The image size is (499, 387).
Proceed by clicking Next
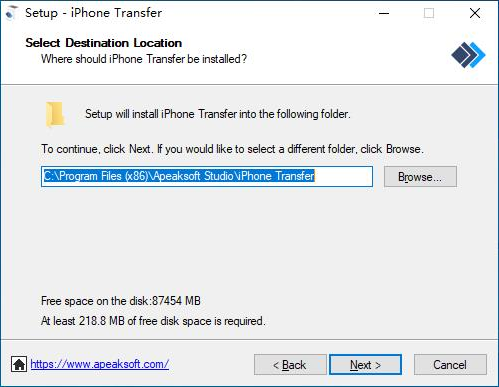pos(365,365)
